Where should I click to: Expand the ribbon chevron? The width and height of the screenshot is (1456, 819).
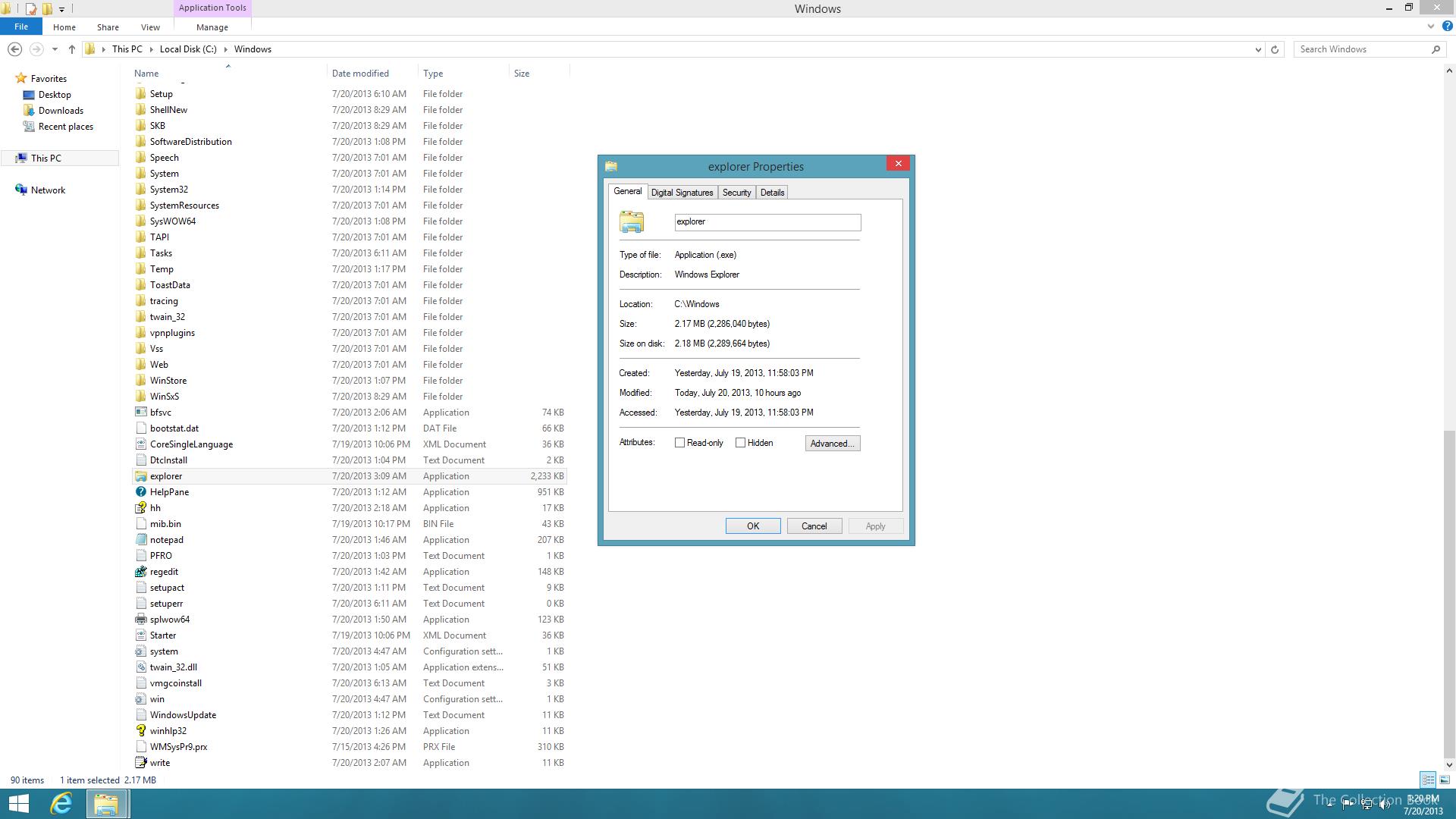(1431, 27)
